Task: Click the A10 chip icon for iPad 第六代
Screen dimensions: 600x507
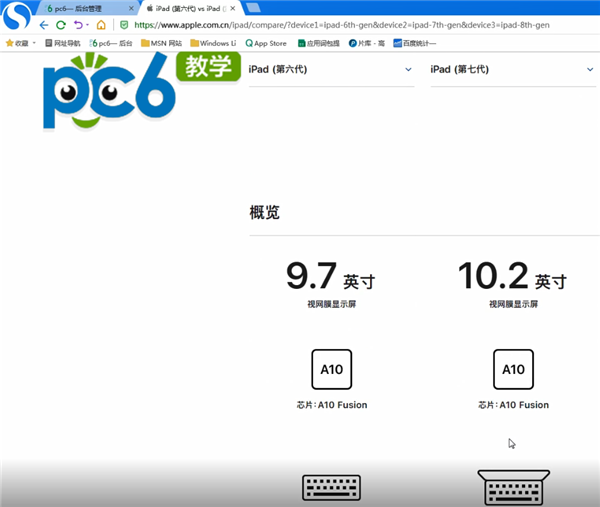Action: (332, 369)
